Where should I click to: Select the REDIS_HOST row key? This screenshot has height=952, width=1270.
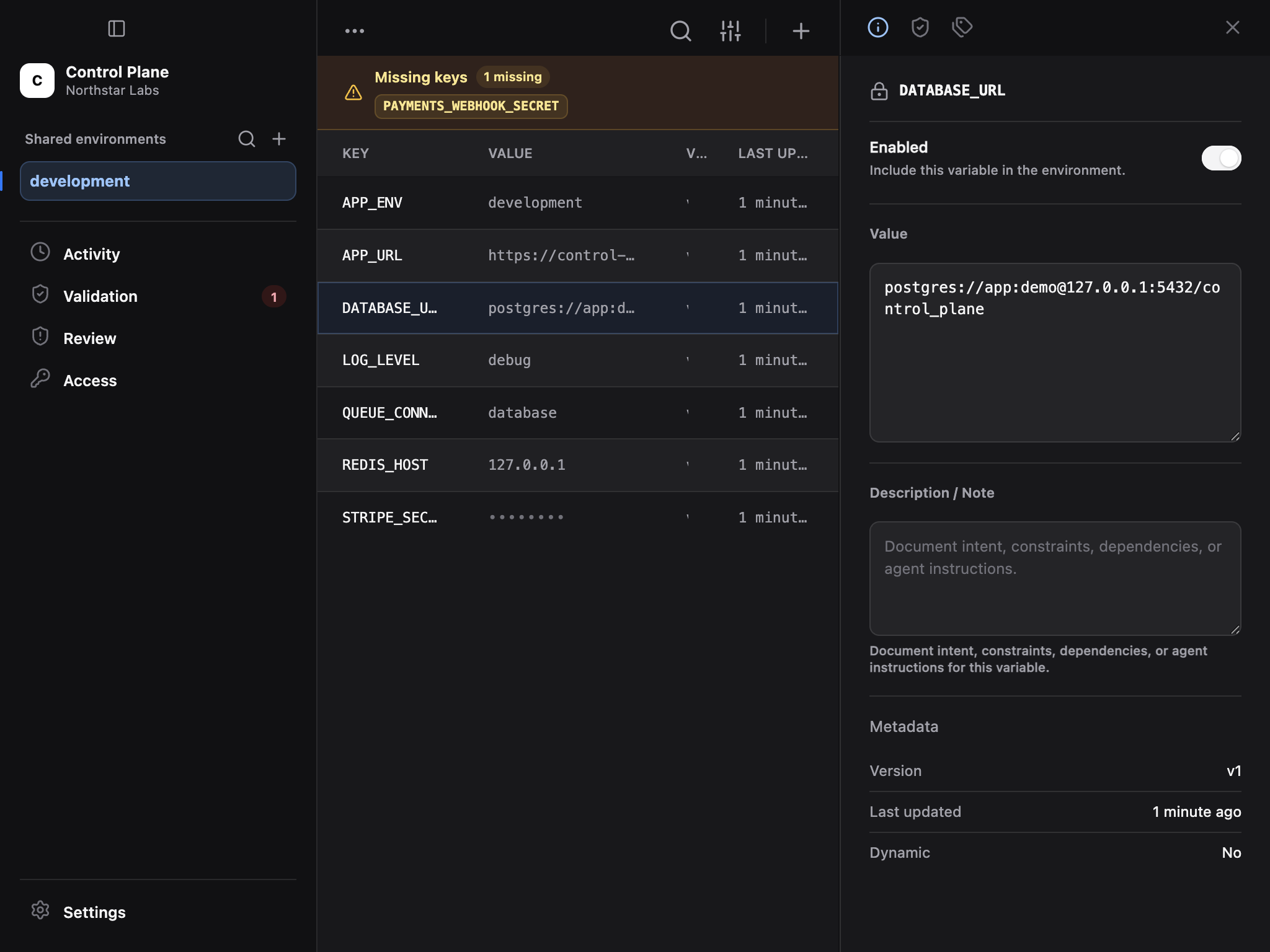coord(385,465)
